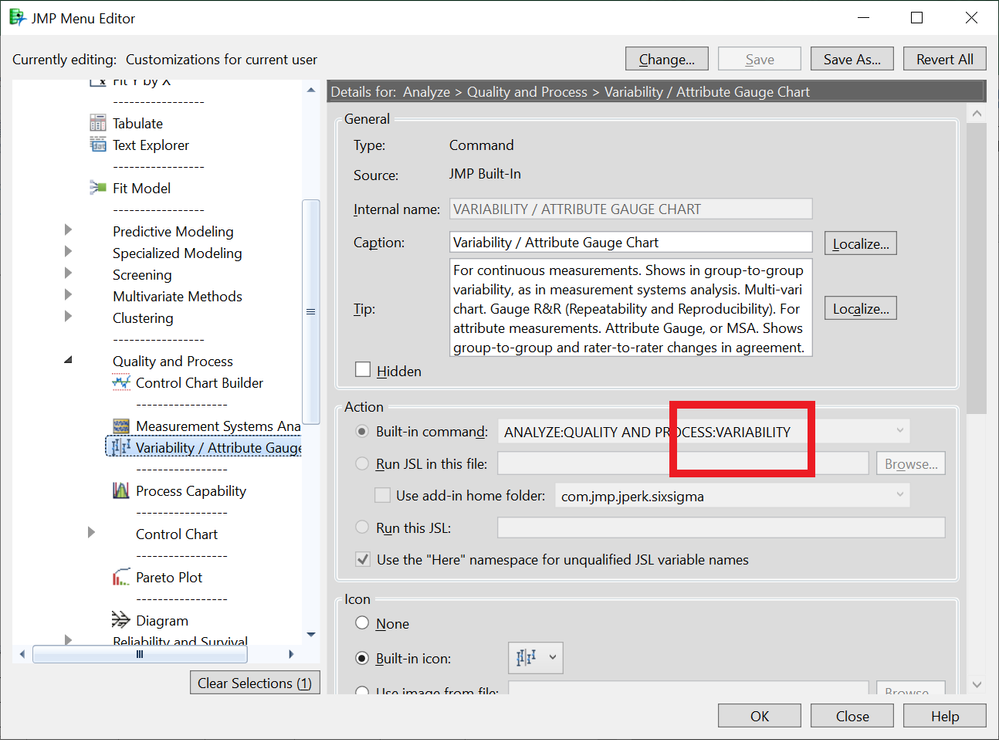Select the Process Capability menu item
The width and height of the screenshot is (999, 740).
click(191, 491)
